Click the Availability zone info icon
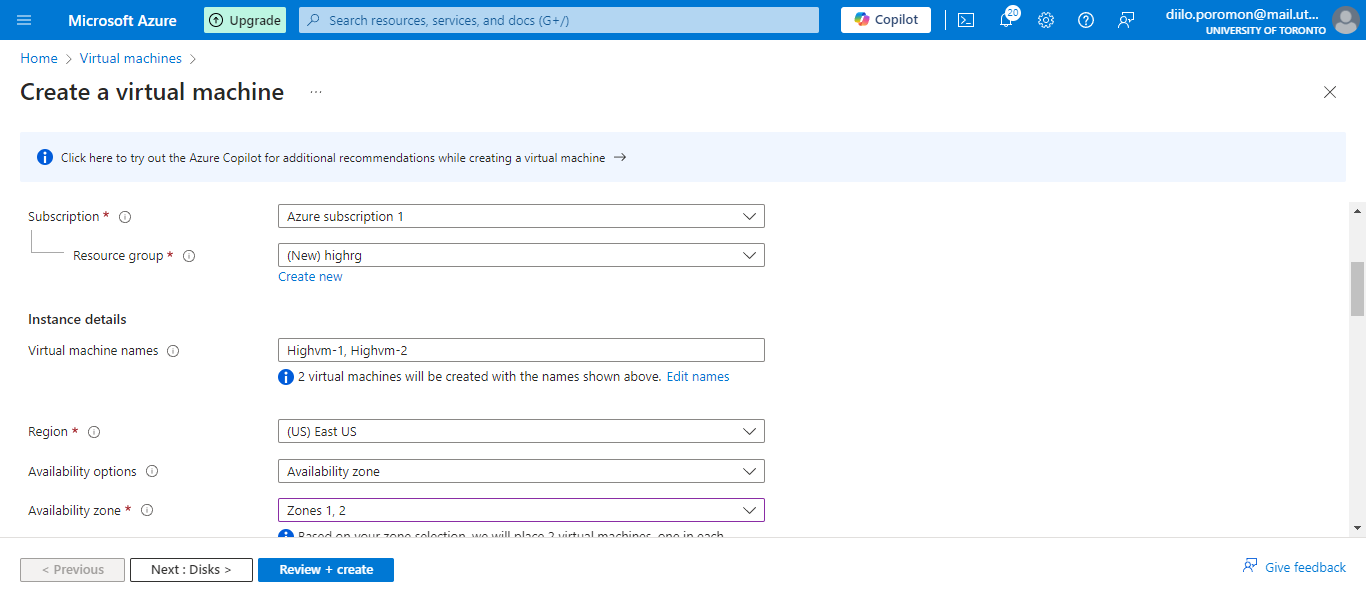The width and height of the screenshot is (1366, 607). point(146,510)
